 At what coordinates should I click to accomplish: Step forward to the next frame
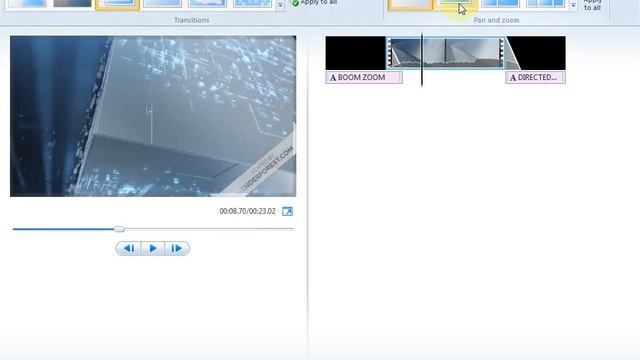177,248
